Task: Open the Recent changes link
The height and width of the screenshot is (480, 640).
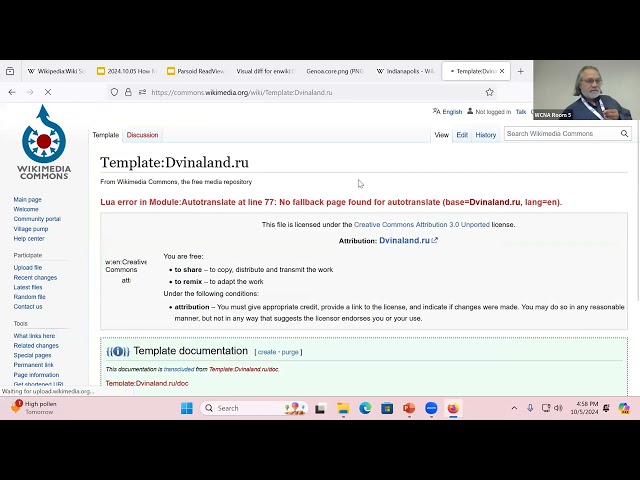Action: pyautogui.click(x=35, y=278)
